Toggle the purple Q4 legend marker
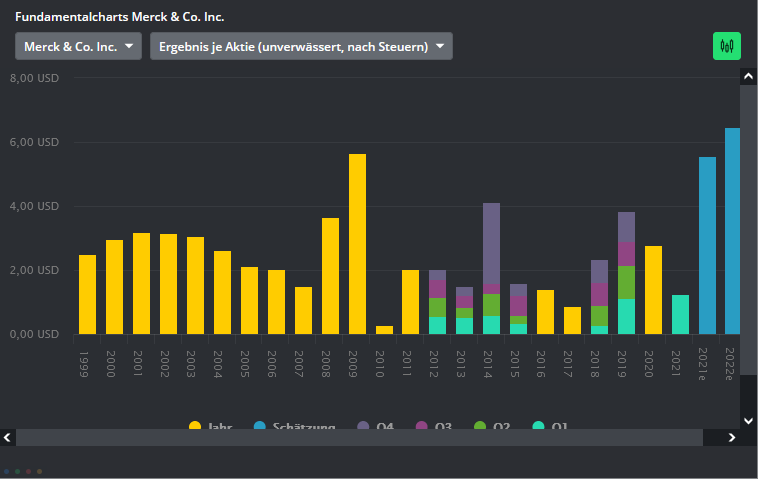Screen dimensions: 760x480 [x=364, y=426]
